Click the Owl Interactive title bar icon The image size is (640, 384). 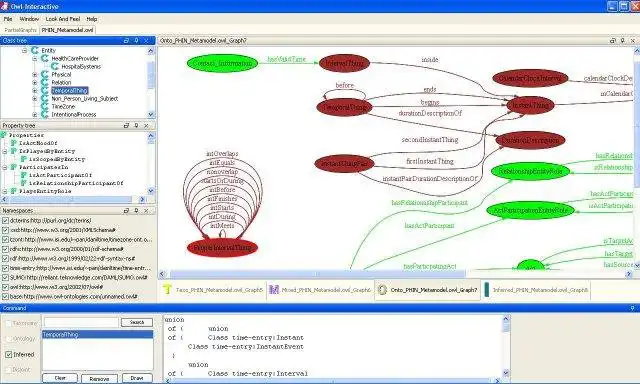(5, 6)
